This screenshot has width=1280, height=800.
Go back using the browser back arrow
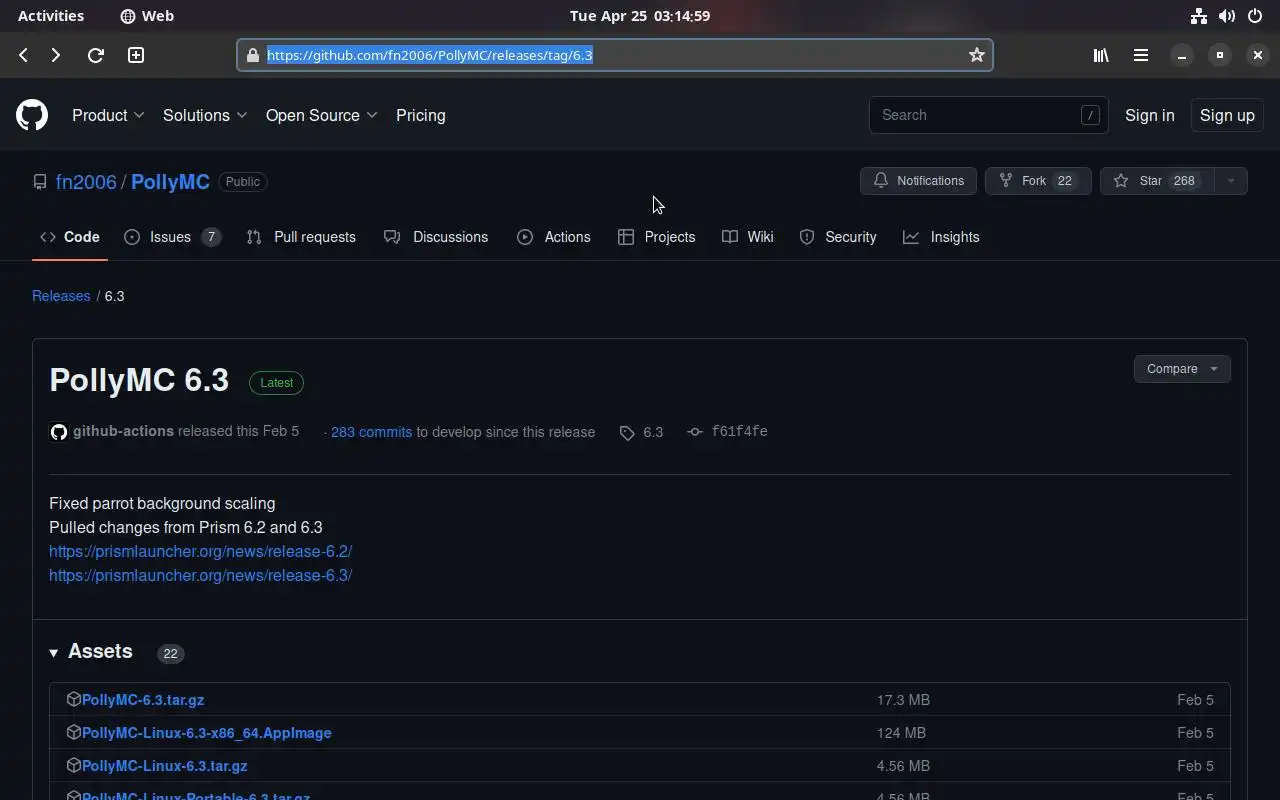pyautogui.click(x=24, y=55)
